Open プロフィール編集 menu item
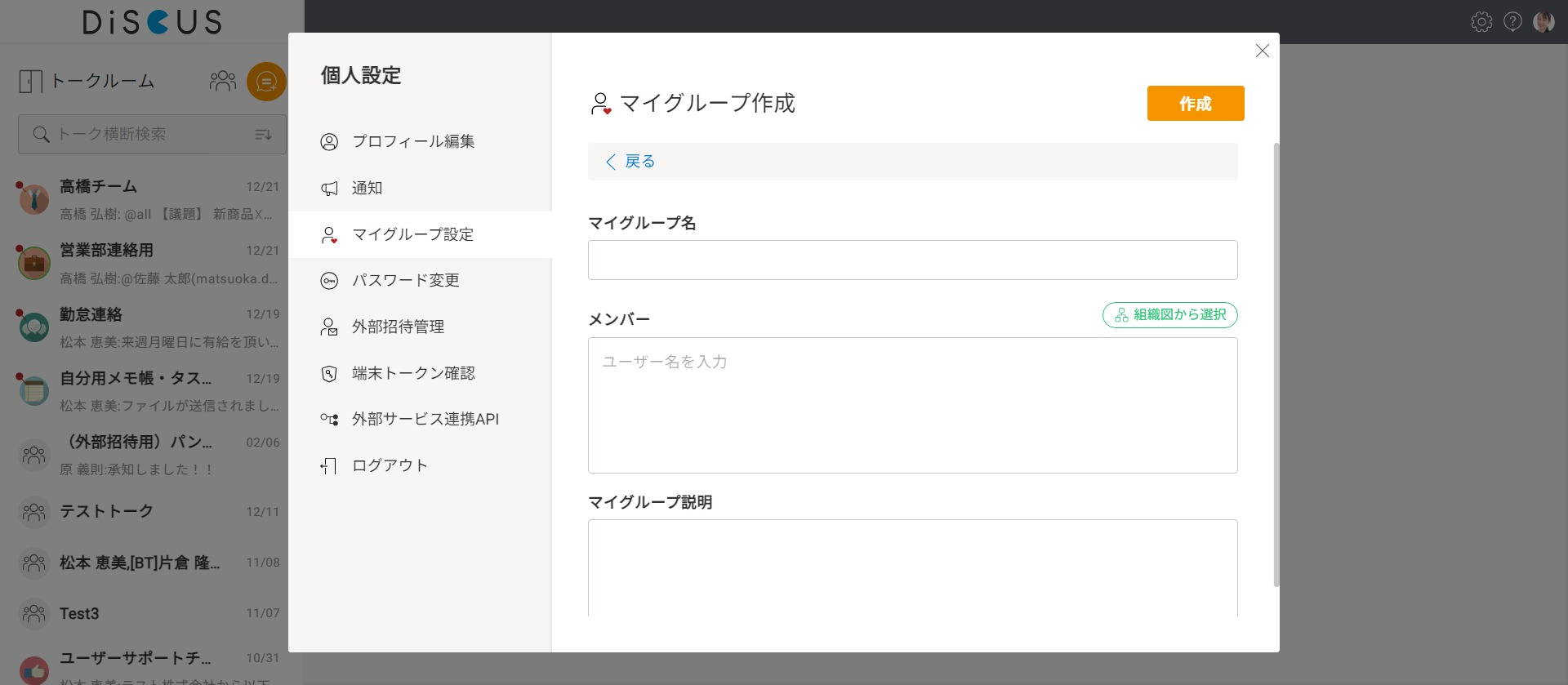The width and height of the screenshot is (1568, 685). [420, 142]
